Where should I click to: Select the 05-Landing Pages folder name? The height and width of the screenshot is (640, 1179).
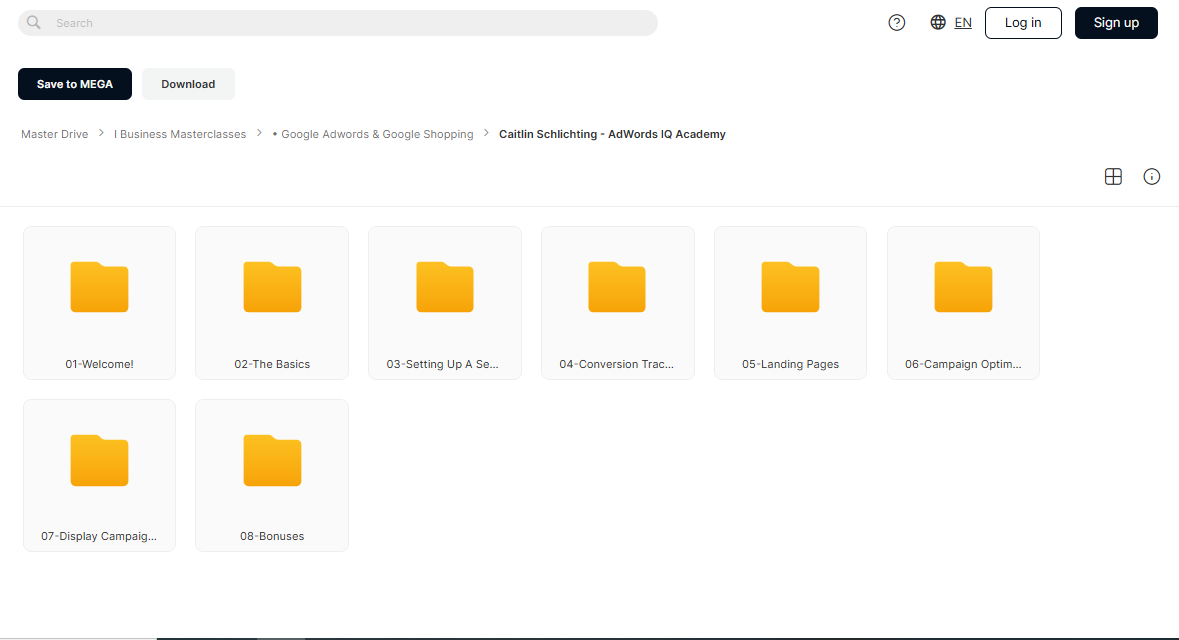pos(790,364)
